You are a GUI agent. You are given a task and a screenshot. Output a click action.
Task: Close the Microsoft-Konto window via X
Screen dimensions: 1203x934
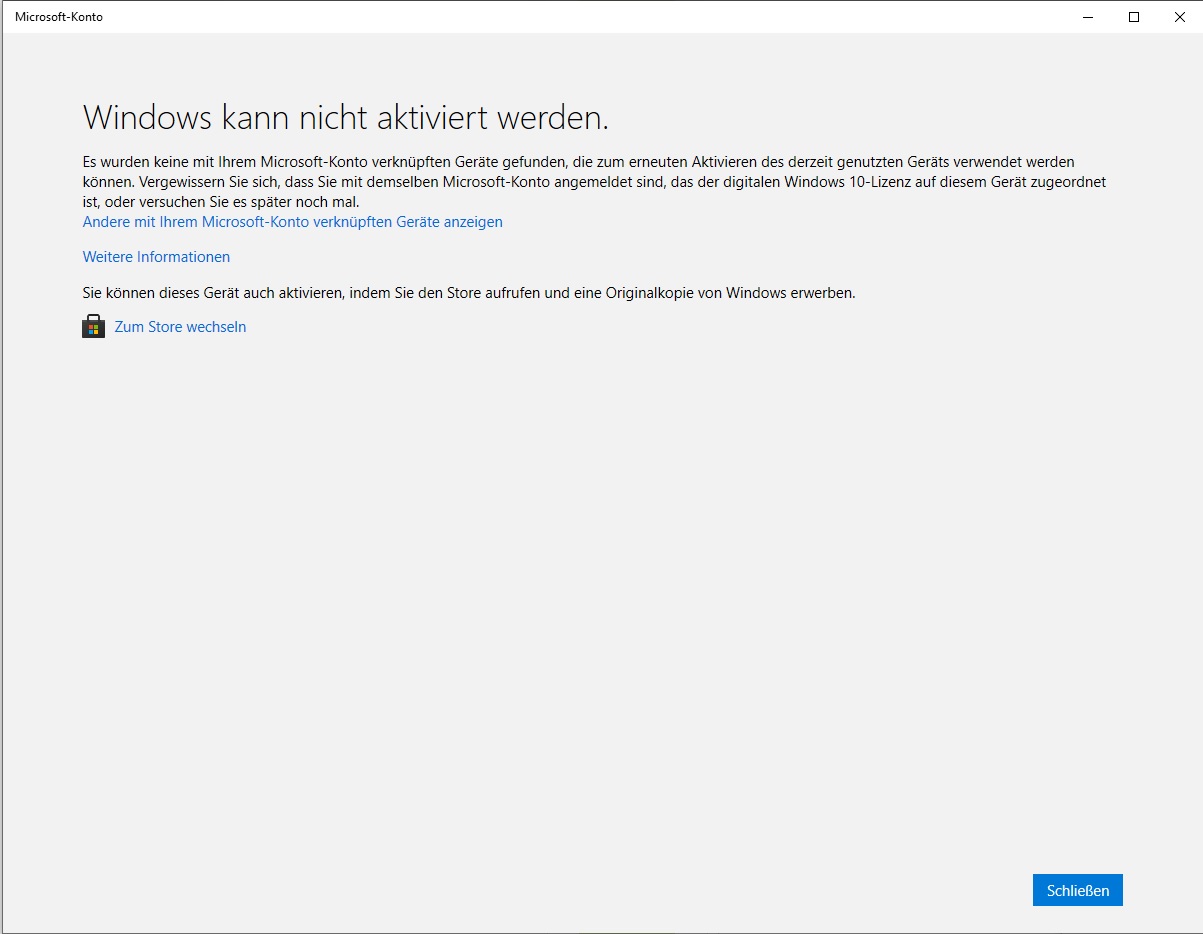tap(1179, 17)
